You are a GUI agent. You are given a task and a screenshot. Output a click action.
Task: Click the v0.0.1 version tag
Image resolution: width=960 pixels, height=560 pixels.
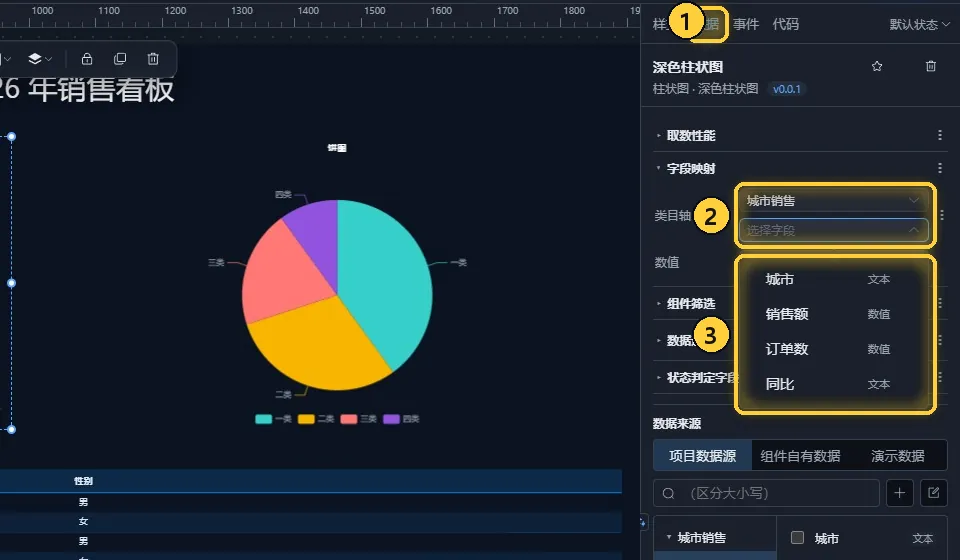pos(786,89)
